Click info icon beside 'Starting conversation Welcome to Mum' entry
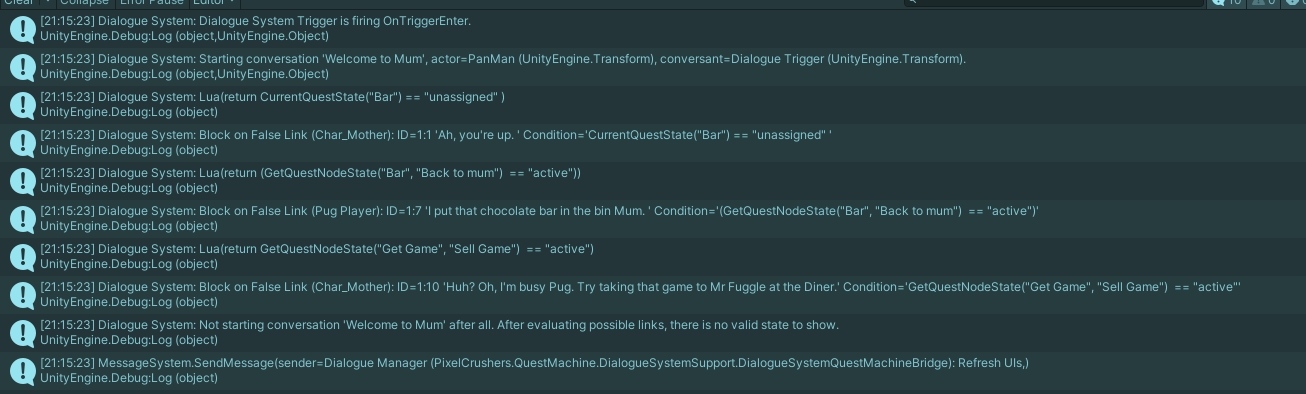The image size is (1306, 394). 22,66
